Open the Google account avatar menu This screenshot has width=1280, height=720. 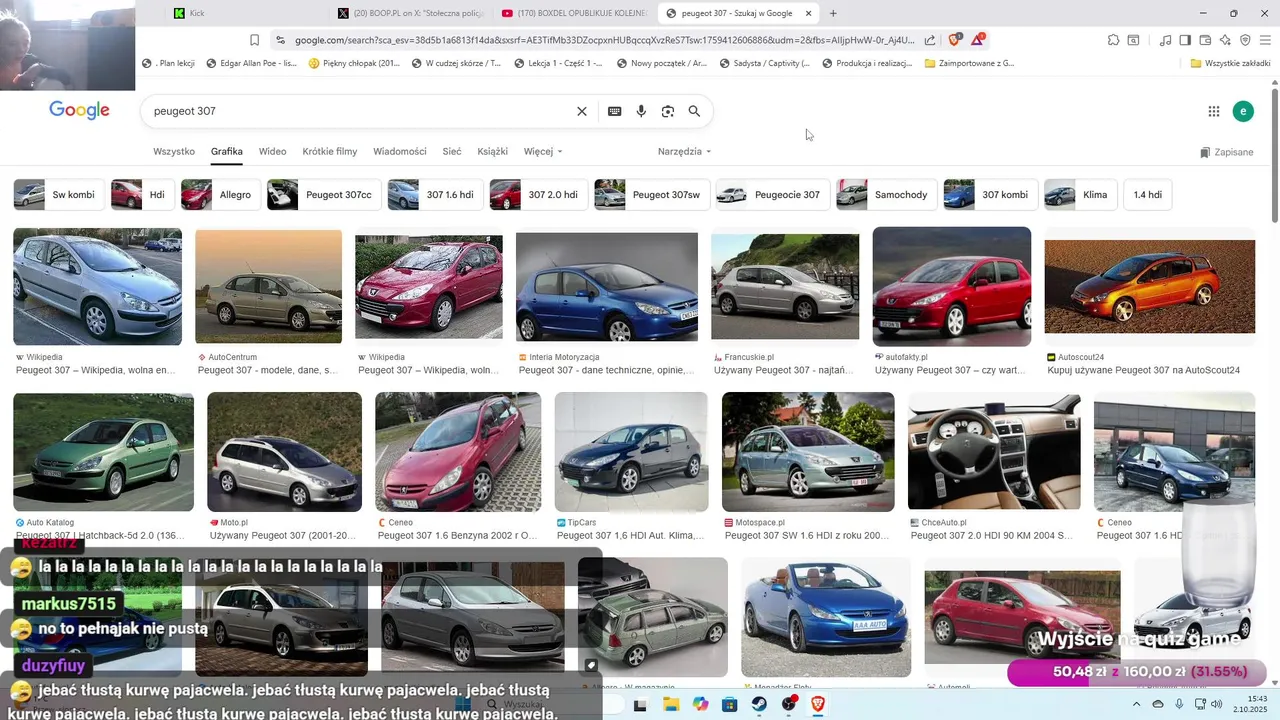(1243, 111)
